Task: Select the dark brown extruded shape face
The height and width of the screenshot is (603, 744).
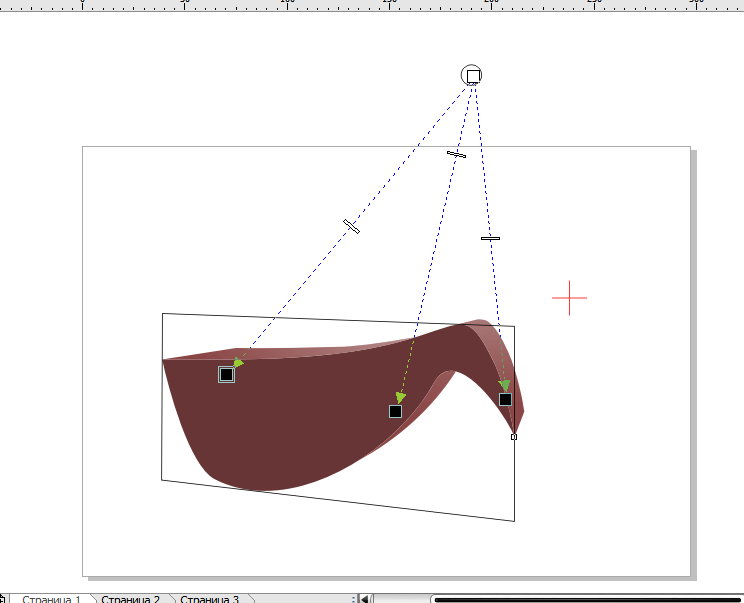Action: [x=300, y=420]
